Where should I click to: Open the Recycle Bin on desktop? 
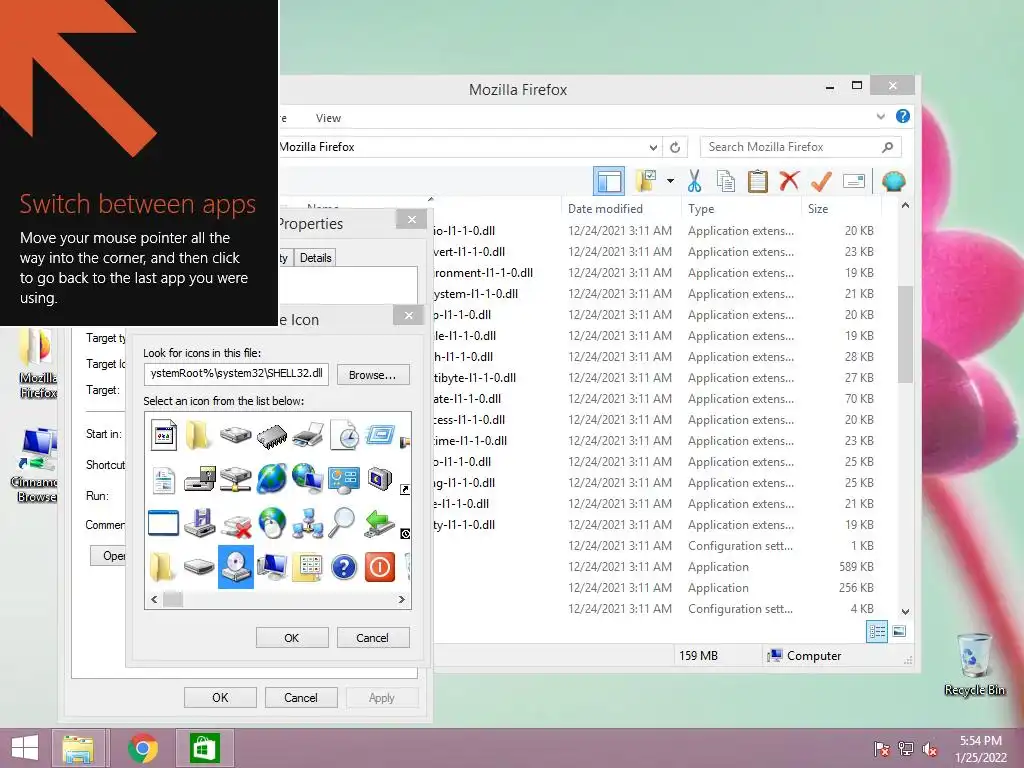pyautogui.click(x=974, y=664)
